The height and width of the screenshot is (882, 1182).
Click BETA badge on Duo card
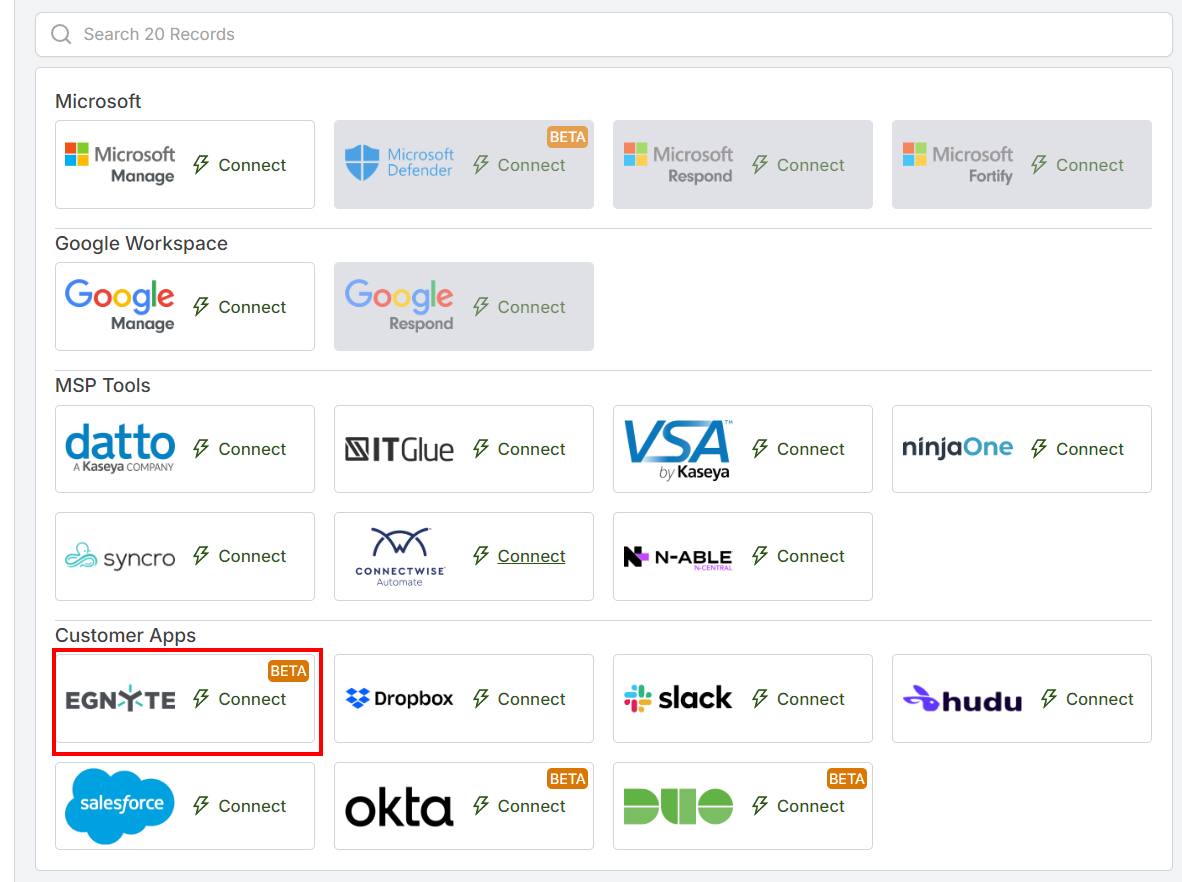846,779
